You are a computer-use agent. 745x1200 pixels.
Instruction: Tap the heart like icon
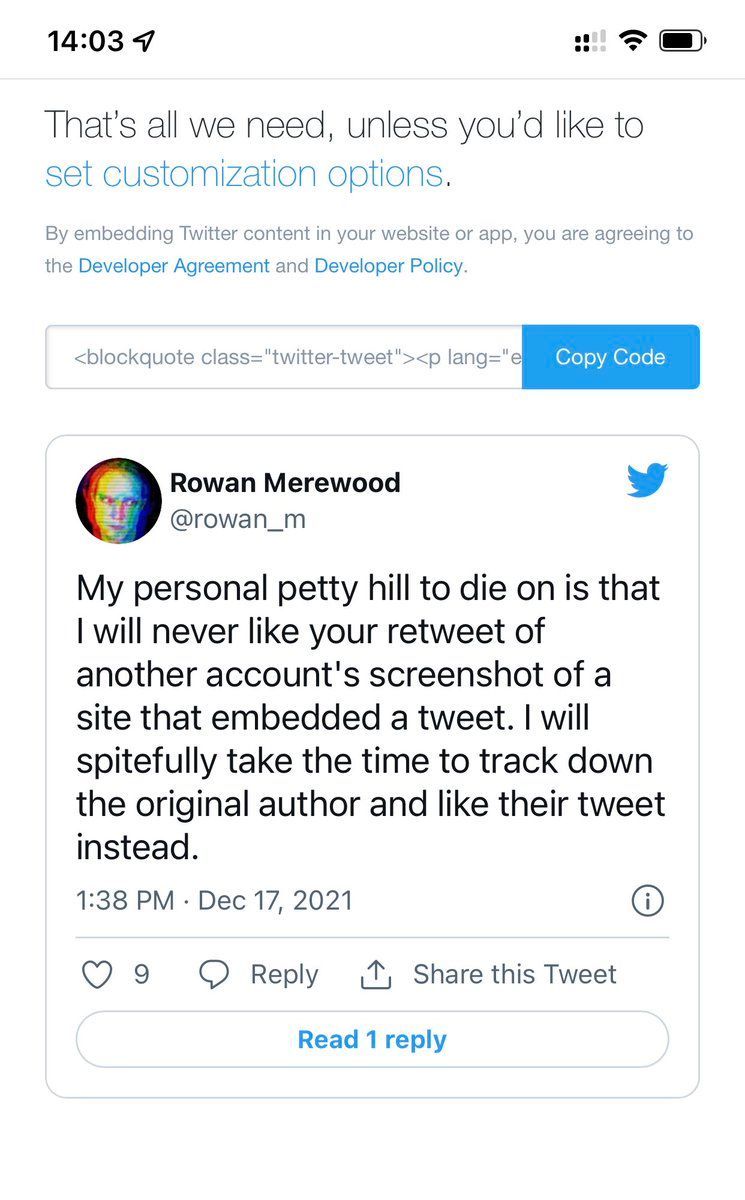point(97,975)
